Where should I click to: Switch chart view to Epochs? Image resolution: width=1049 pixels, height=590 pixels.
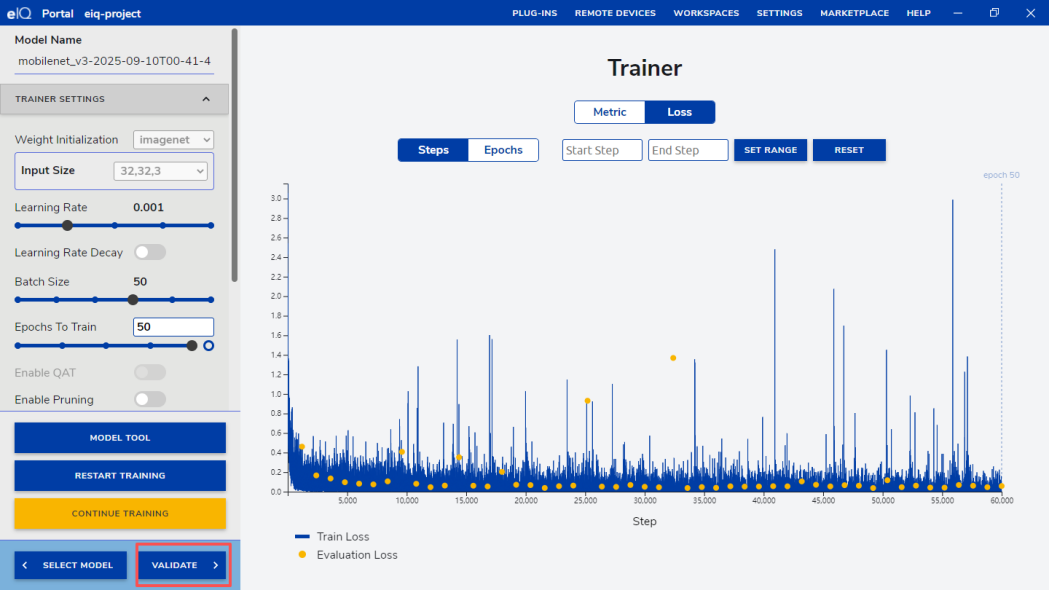point(503,150)
